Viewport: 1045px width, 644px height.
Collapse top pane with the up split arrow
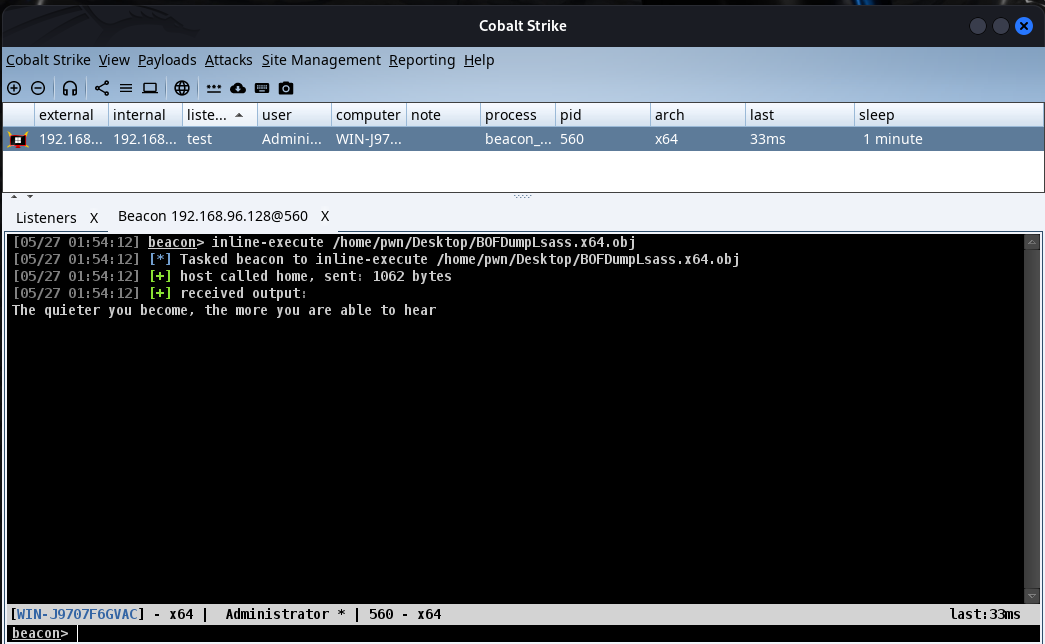14,197
